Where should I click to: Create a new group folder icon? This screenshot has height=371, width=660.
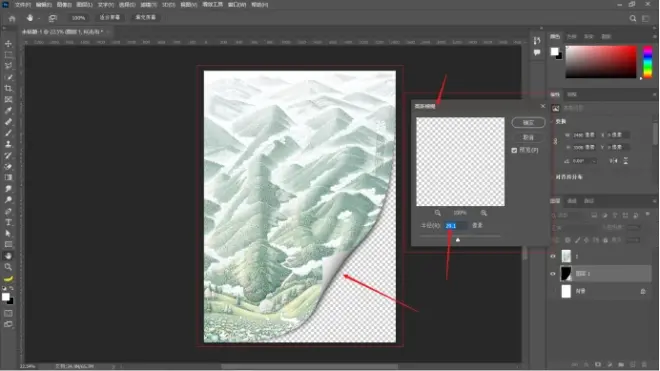click(621, 364)
